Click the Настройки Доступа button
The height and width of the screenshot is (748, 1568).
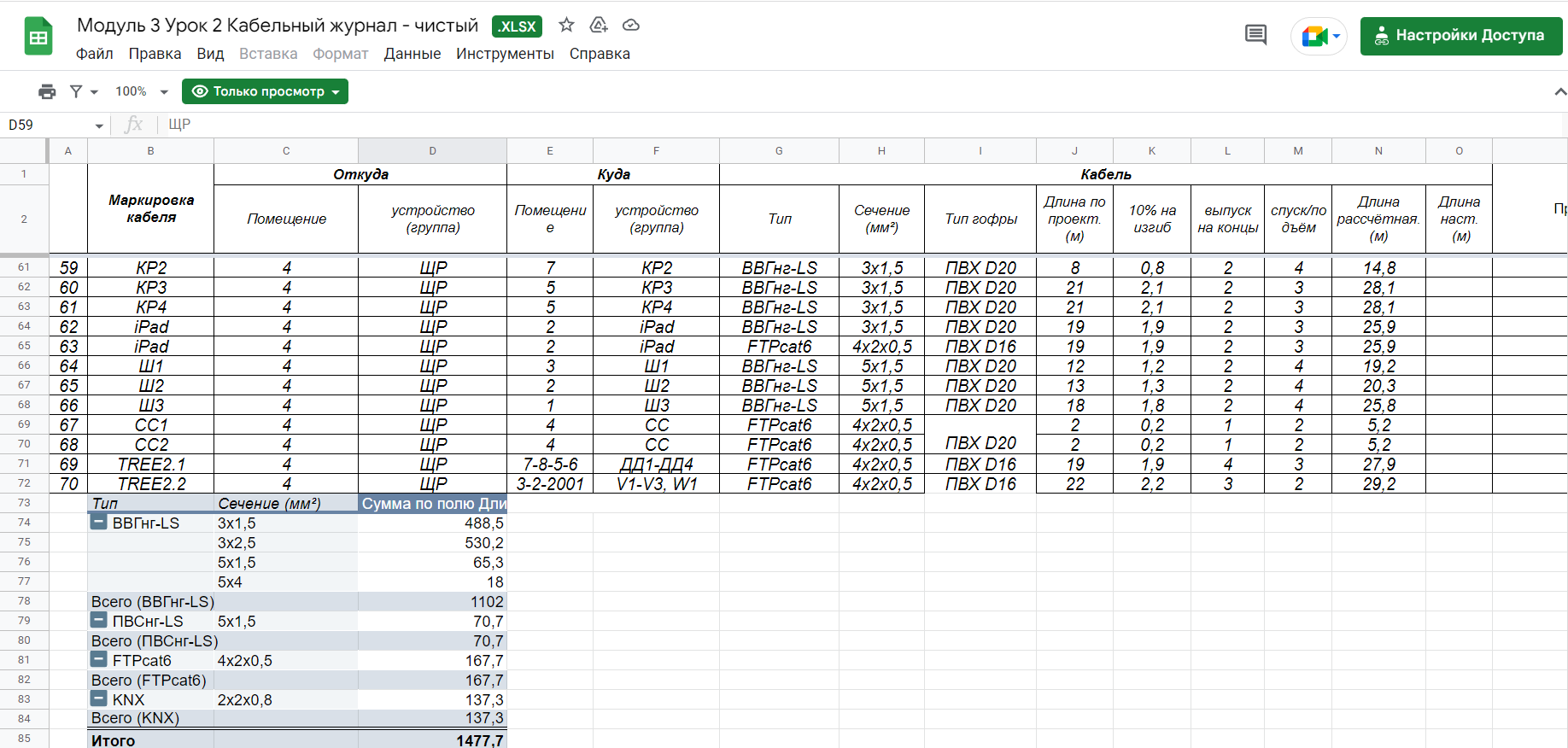1460,36
